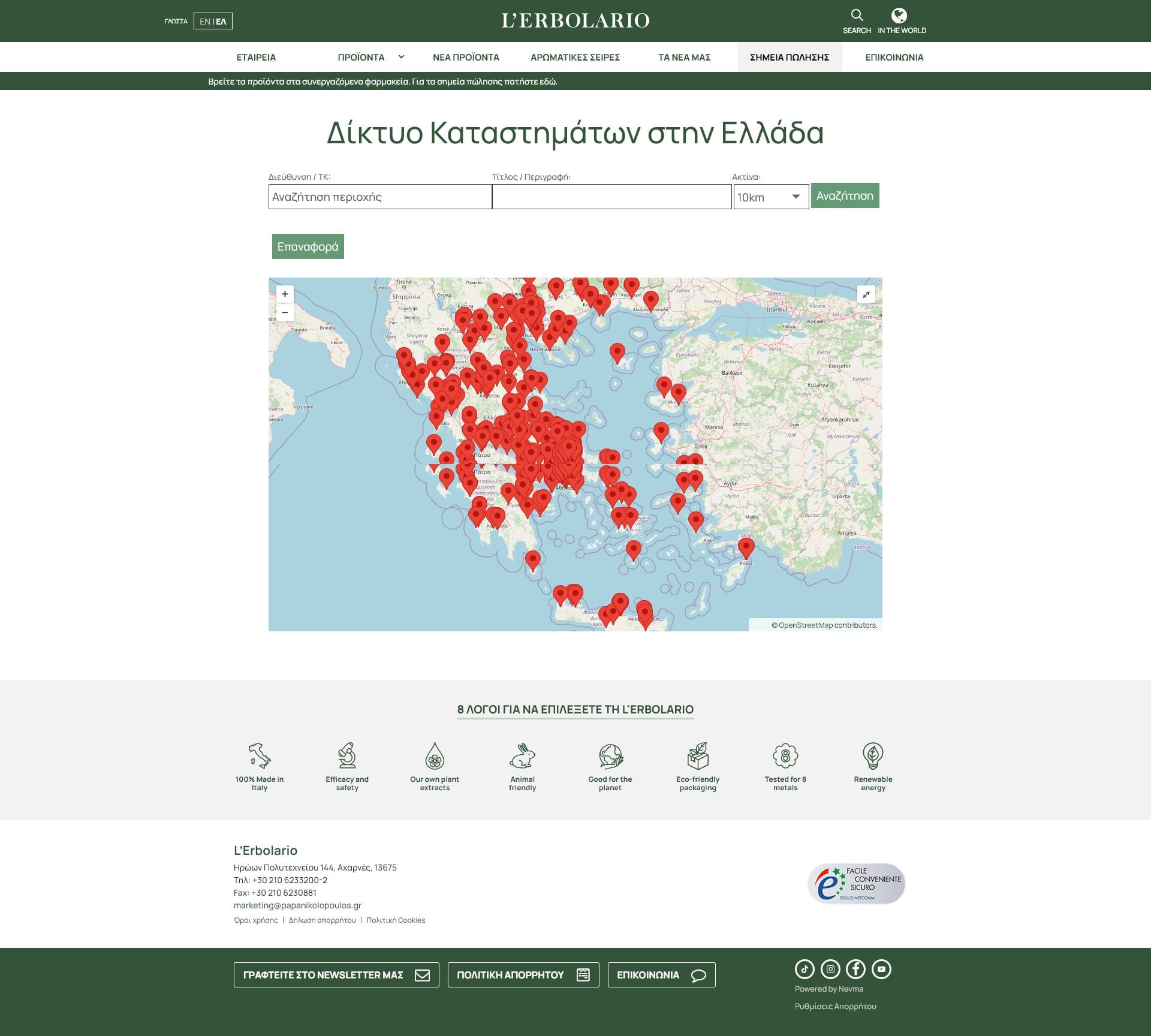
Task: Toggle map fullscreen view
Action: click(866, 294)
